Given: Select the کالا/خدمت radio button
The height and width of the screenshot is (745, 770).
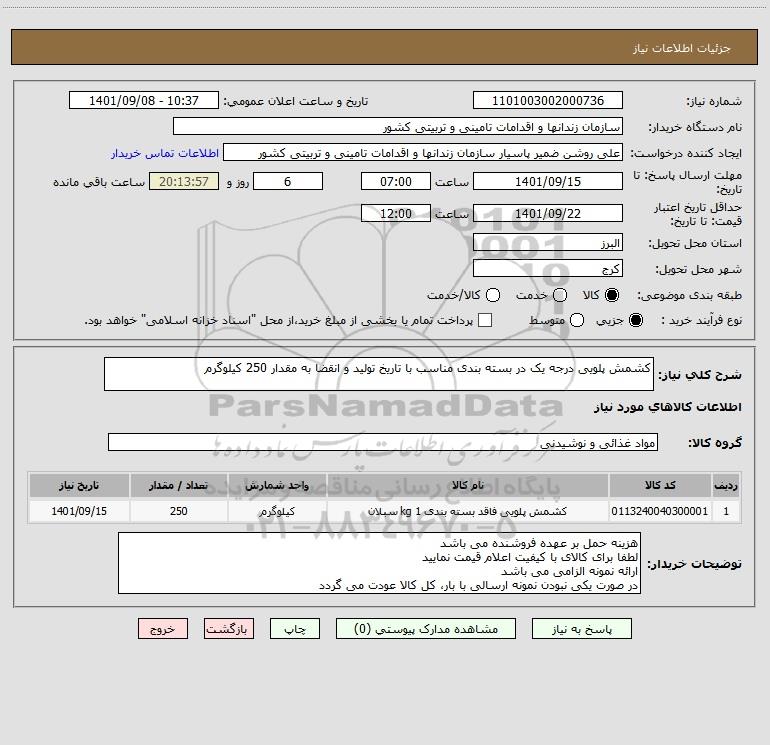Looking at the screenshot, I should [493, 295].
